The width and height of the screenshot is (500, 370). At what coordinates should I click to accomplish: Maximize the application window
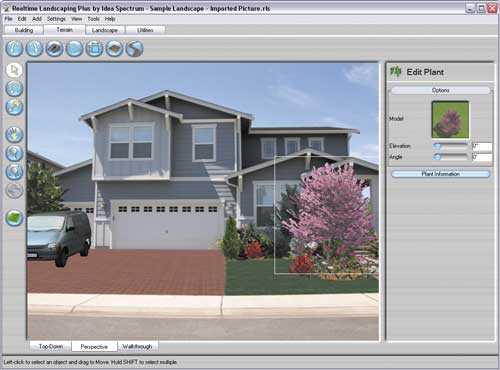coord(481,8)
